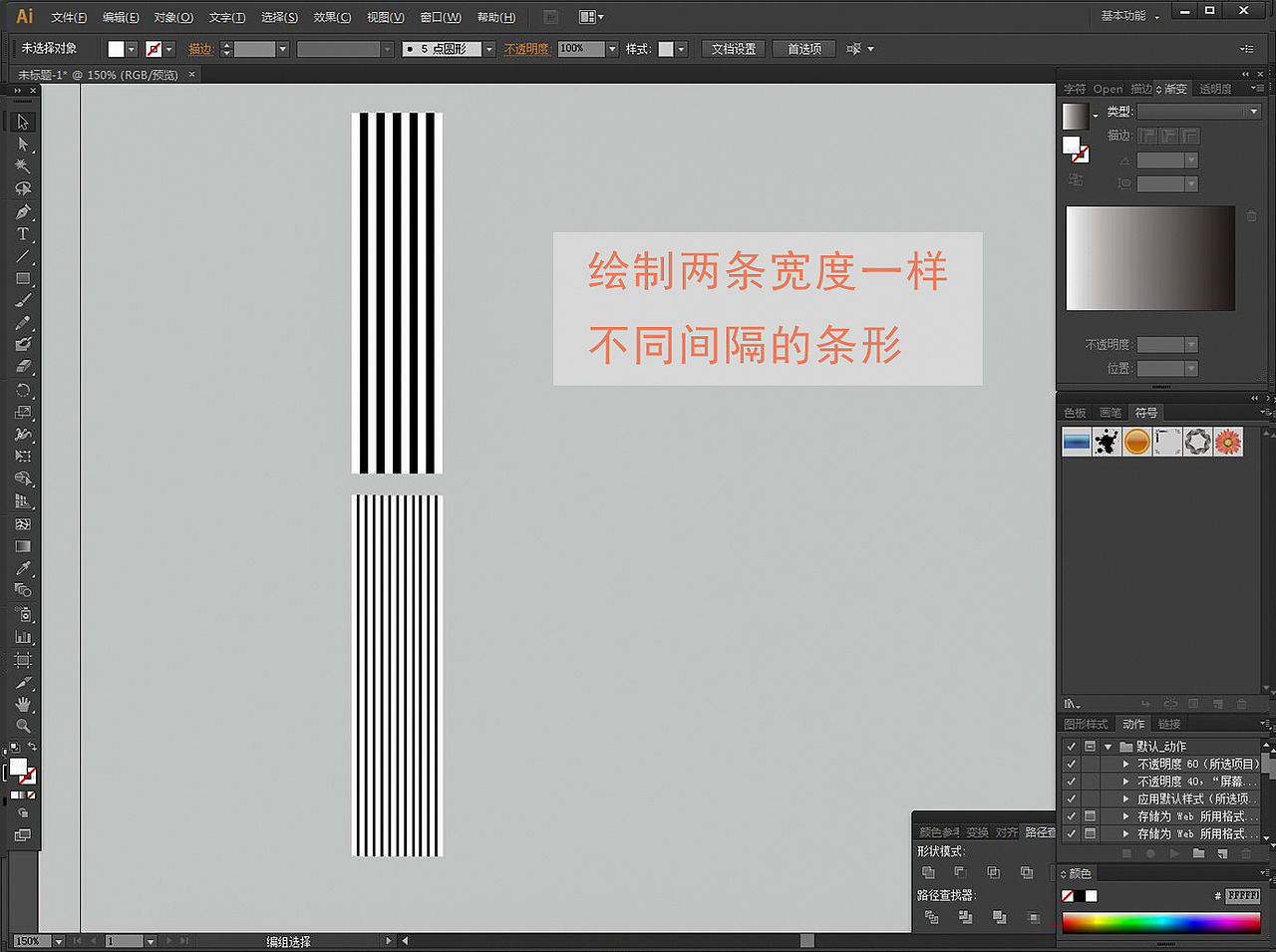Click the Exclude shape mode in Pathfinder panel

click(x=1027, y=872)
